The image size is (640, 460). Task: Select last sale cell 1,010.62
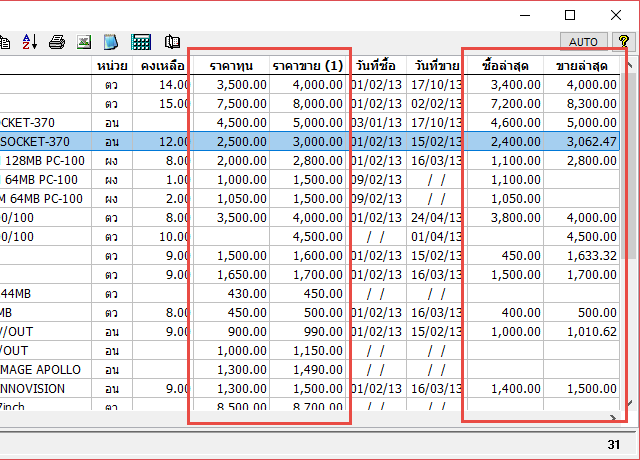pyautogui.click(x=582, y=332)
